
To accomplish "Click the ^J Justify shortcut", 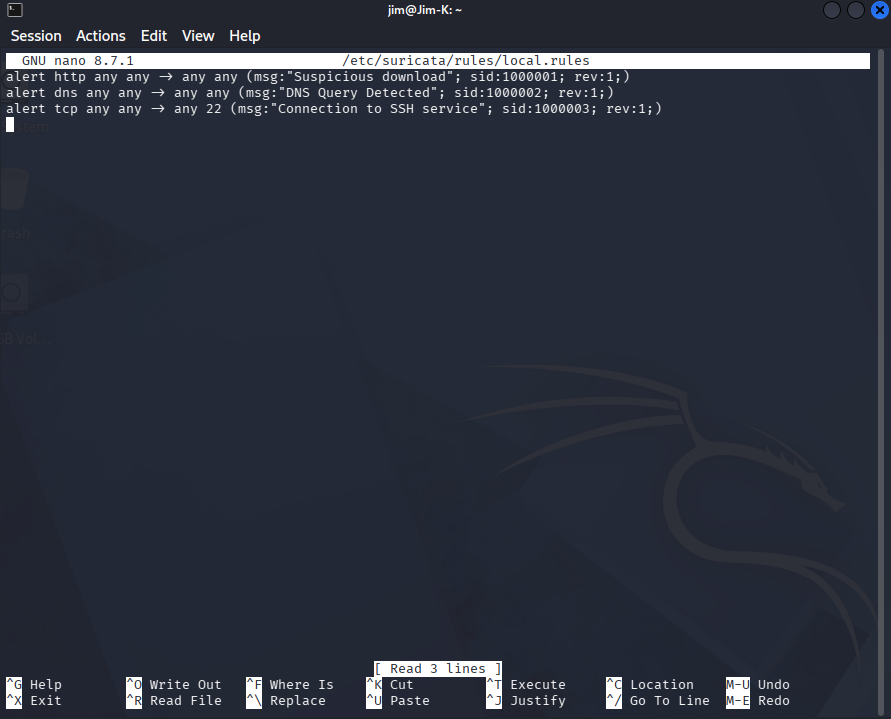I will click(526, 700).
